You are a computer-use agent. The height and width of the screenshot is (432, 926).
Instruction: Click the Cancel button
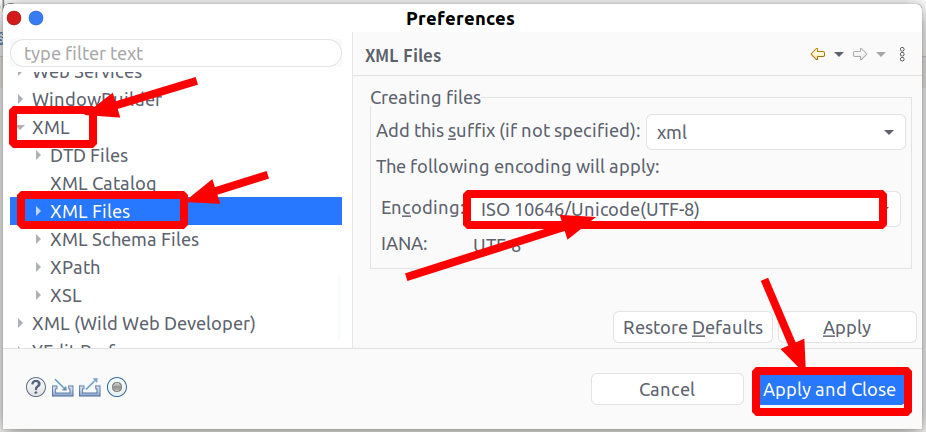pos(667,390)
